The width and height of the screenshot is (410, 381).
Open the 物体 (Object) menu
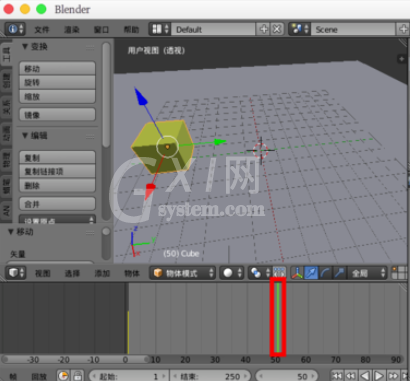pos(132,273)
